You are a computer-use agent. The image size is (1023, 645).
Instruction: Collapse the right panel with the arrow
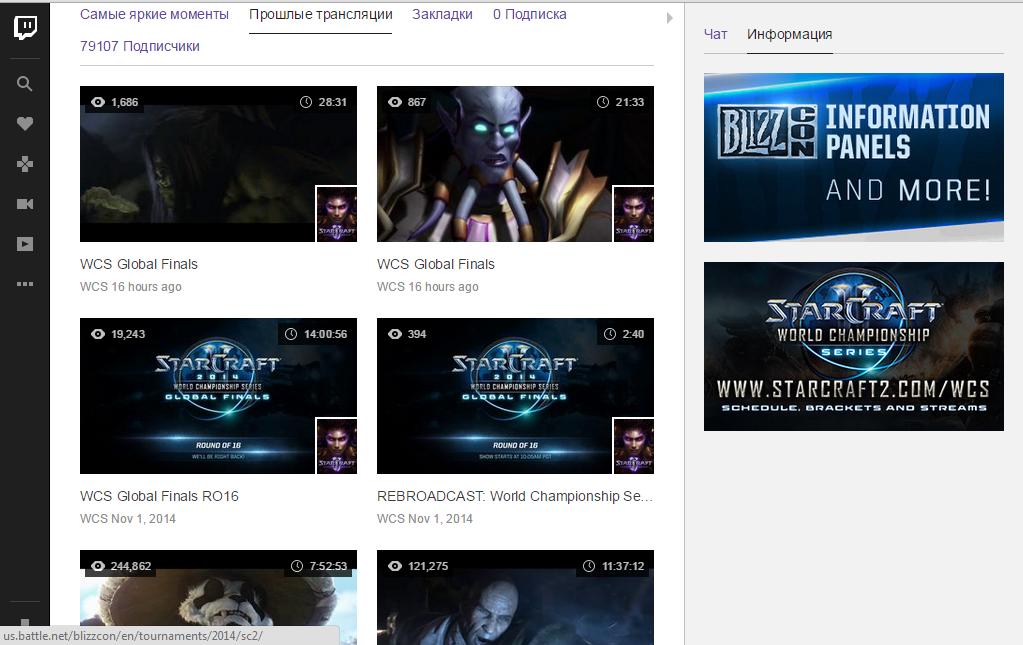[x=669, y=18]
